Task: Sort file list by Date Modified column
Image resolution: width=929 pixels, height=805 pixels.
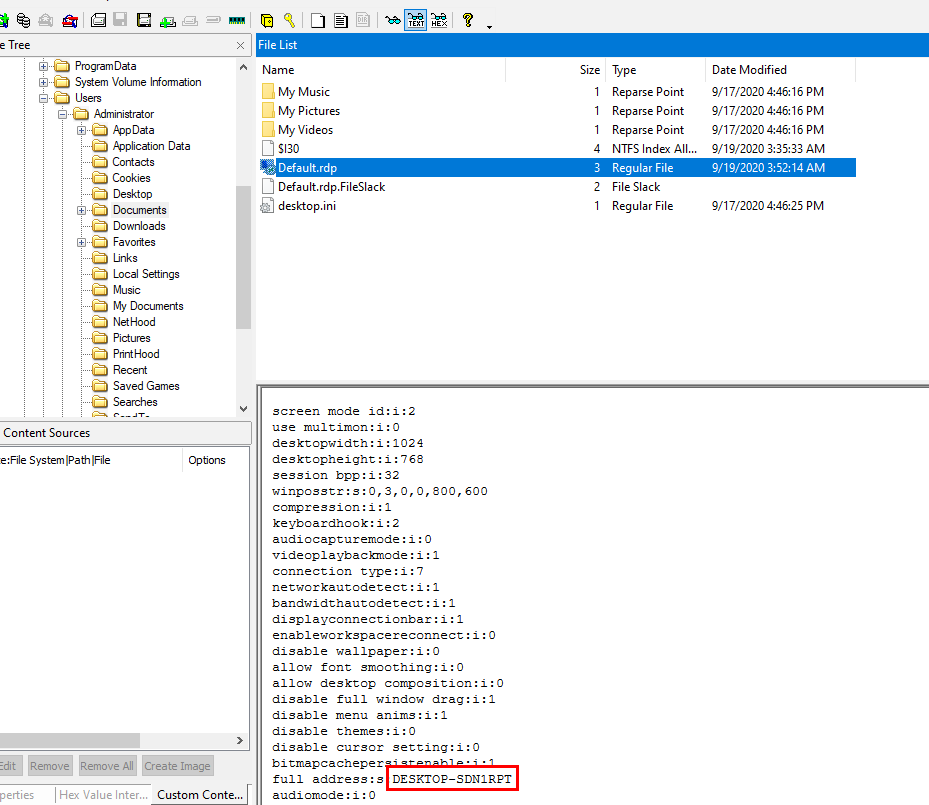Action: coord(749,70)
